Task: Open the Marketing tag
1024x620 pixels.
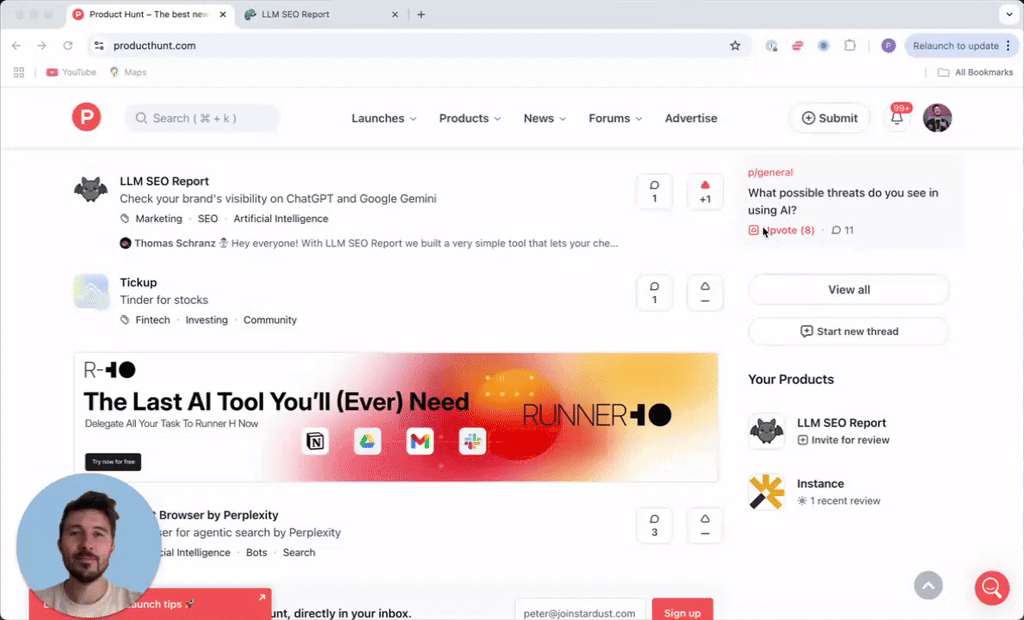Action: point(159,219)
